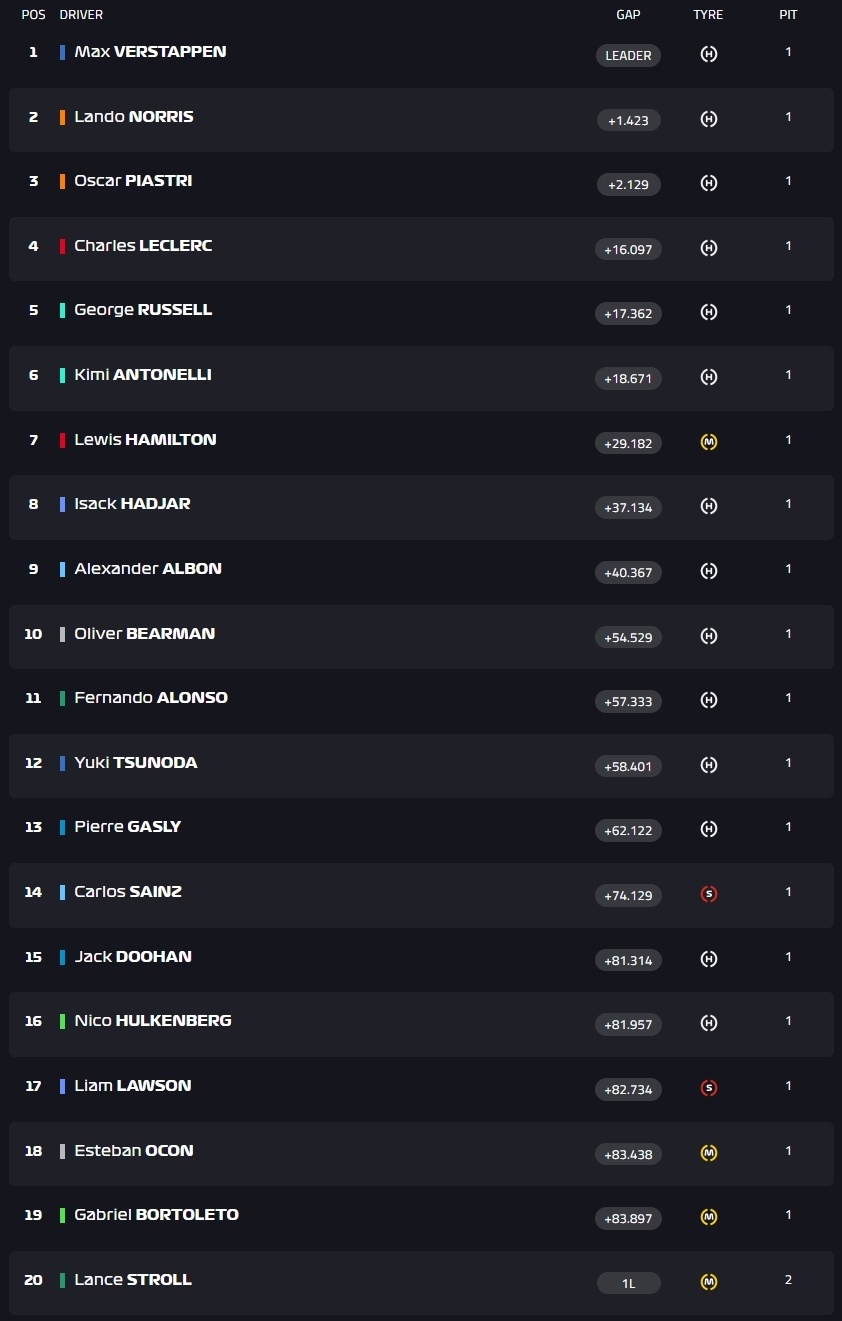This screenshot has height=1321, width=842.
Task: Click Ocon's medium tyre icon
Action: click(708, 1153)
